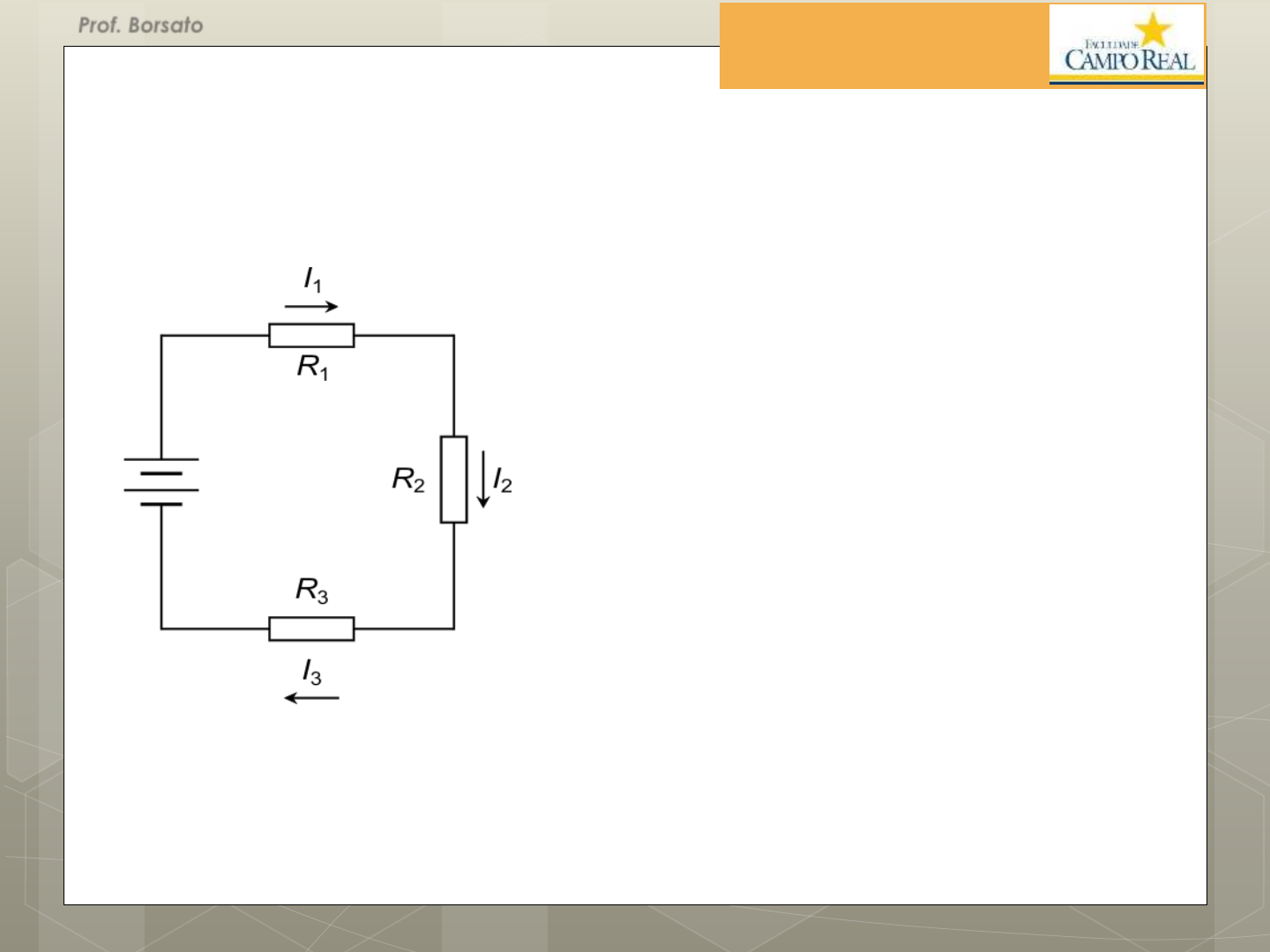Select the R2 text label
1270x952 pixels.
pos(408,480)
